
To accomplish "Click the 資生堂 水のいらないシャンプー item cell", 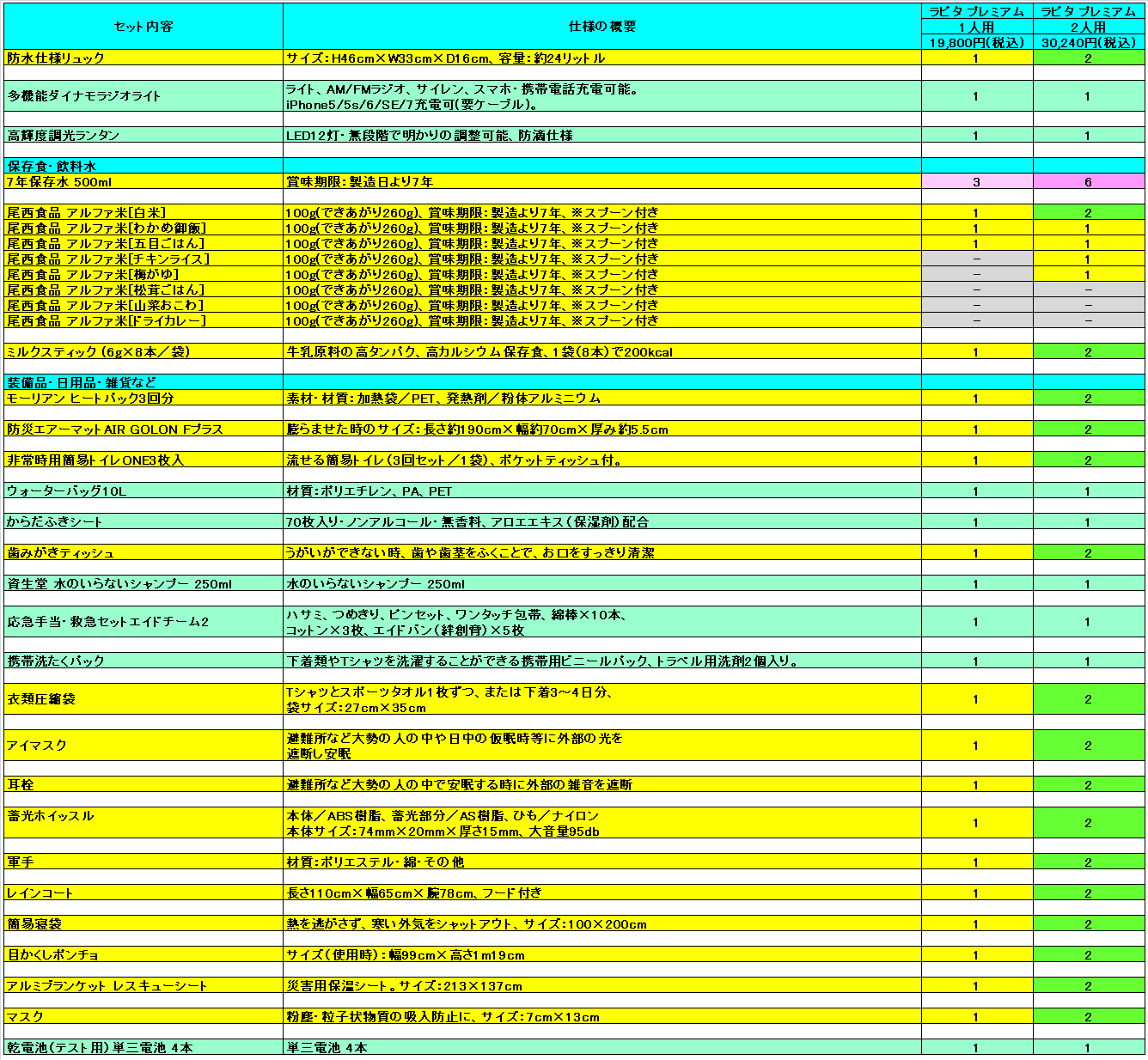I will (x=143, y=584).
